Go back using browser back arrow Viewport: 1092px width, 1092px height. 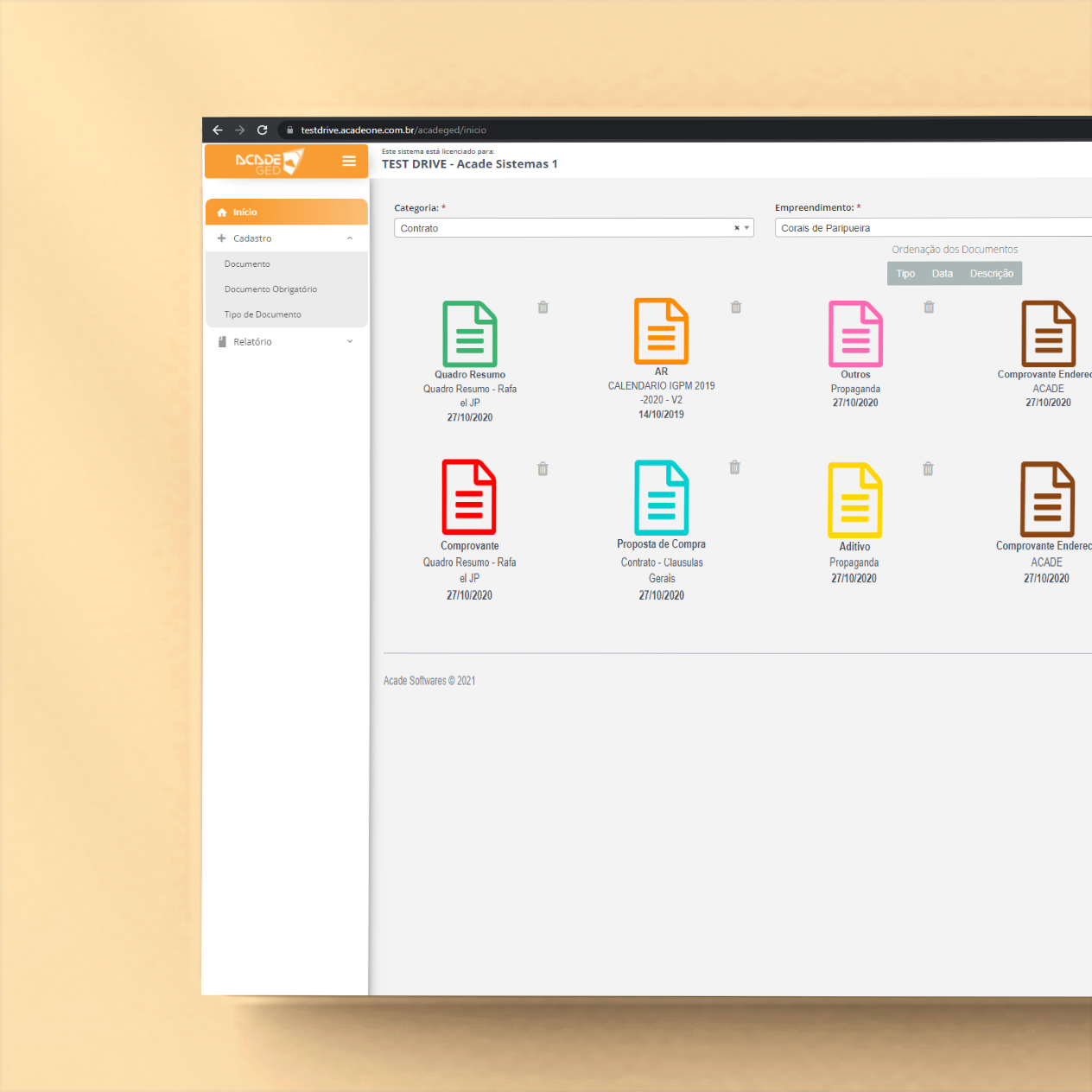click(x=218, y=130)
